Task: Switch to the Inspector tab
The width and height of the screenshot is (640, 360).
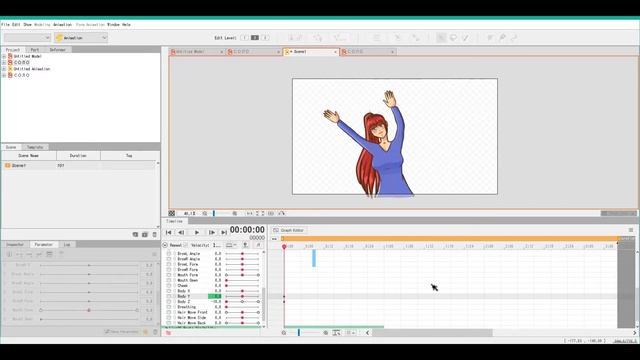Action: tap(15, 244)
